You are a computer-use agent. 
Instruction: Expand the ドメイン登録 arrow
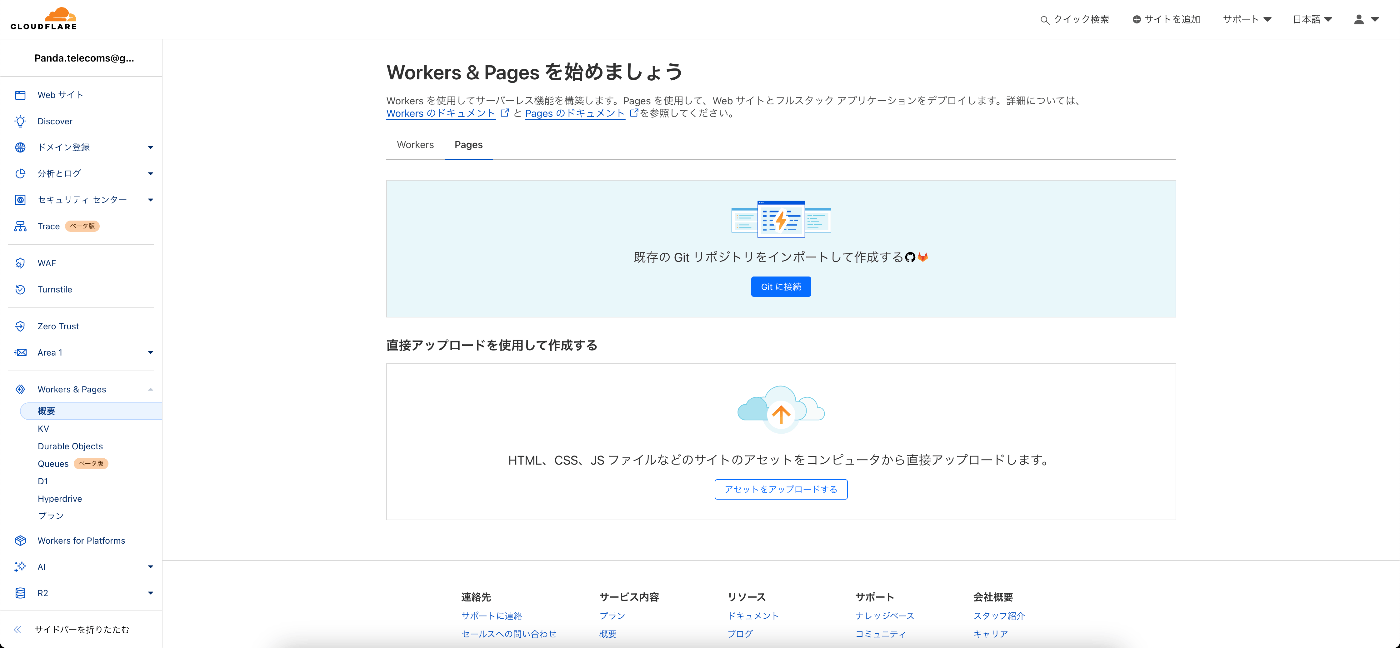(x=150, y=147)
